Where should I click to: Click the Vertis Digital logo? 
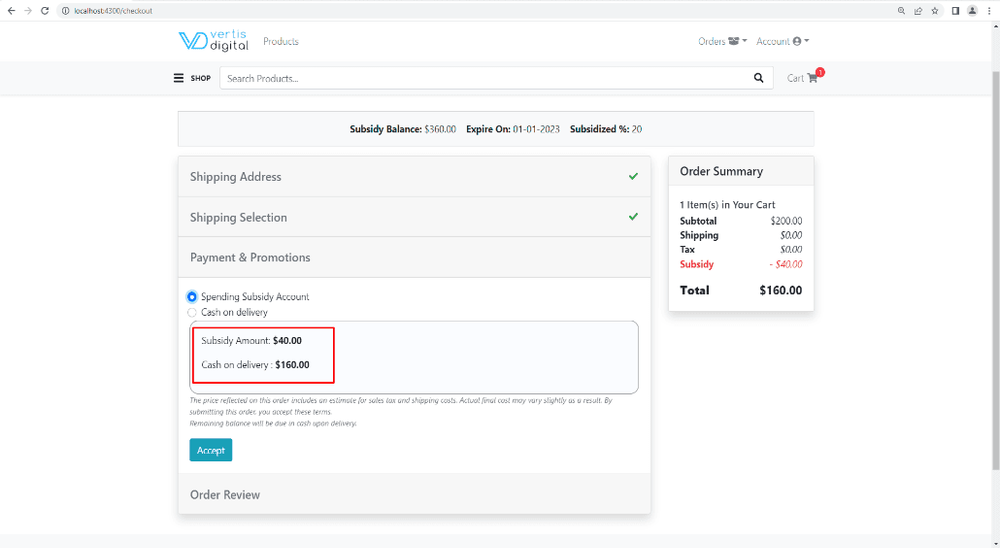213,41
